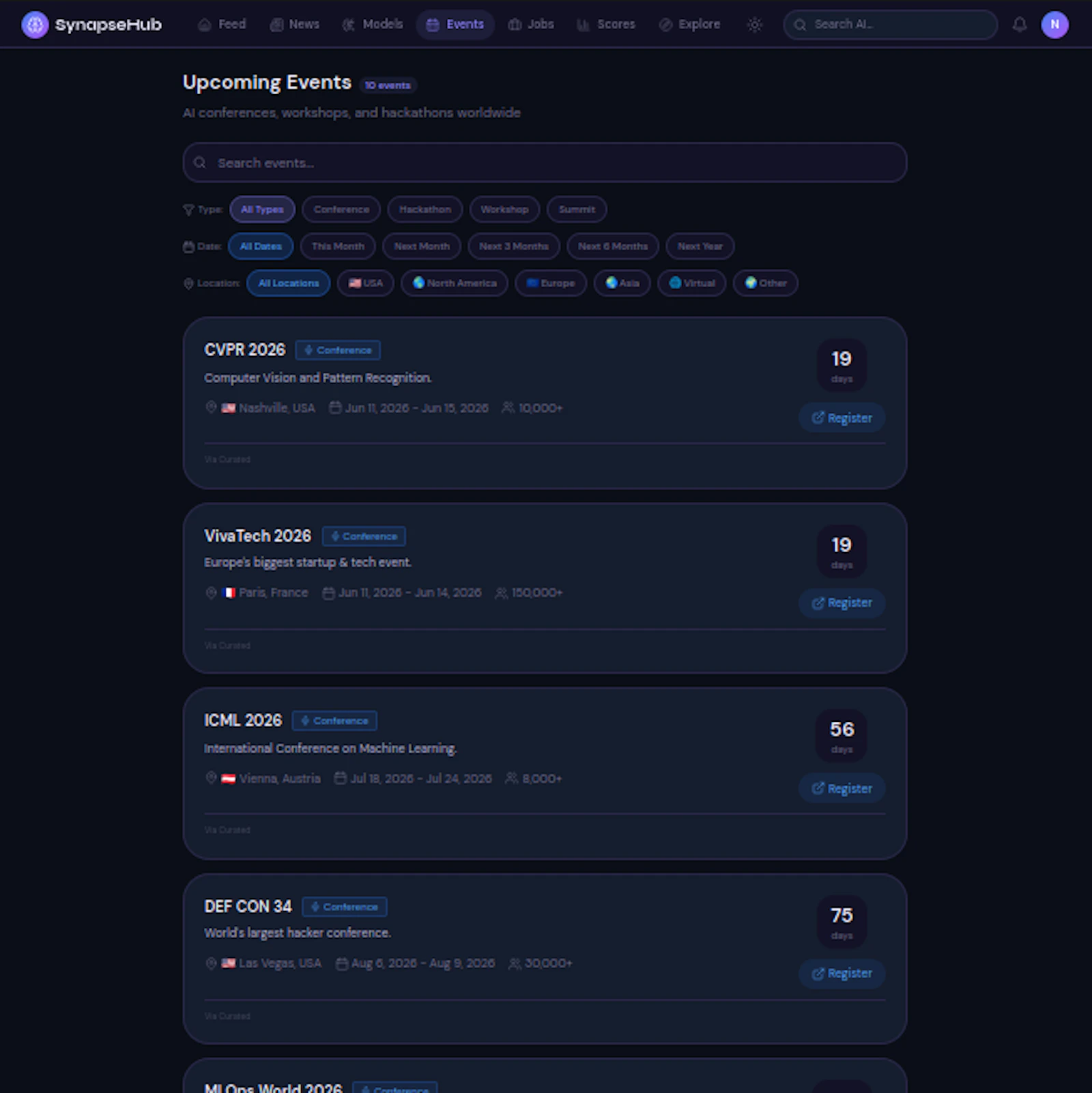1092x1093 pixels.
Task: Filter location to Other
Action: click(766, 283)
